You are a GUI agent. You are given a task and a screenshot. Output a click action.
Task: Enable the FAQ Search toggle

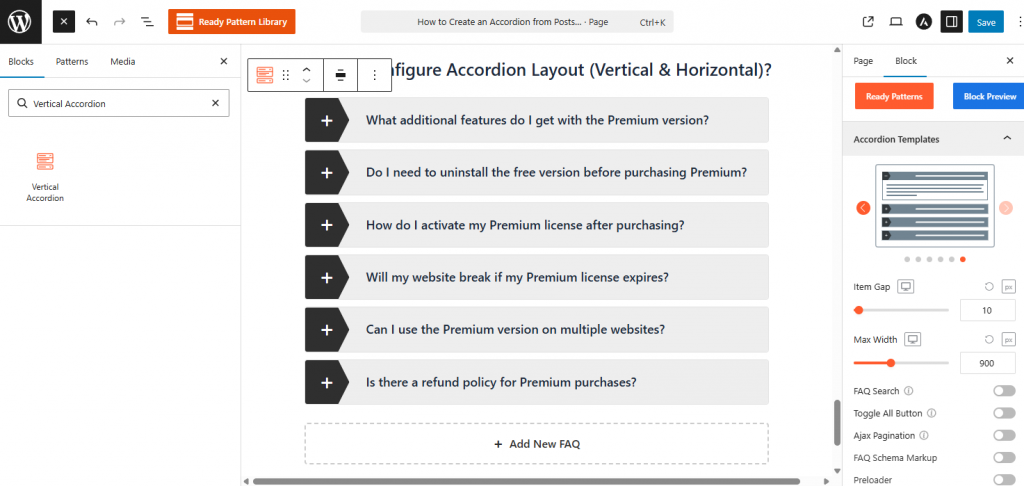click(x=1004, y=391)
